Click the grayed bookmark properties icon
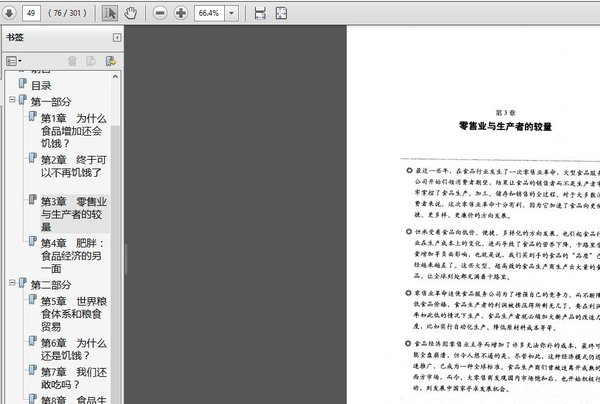Screen dimensions: 600x404 (x=91, y=61)
